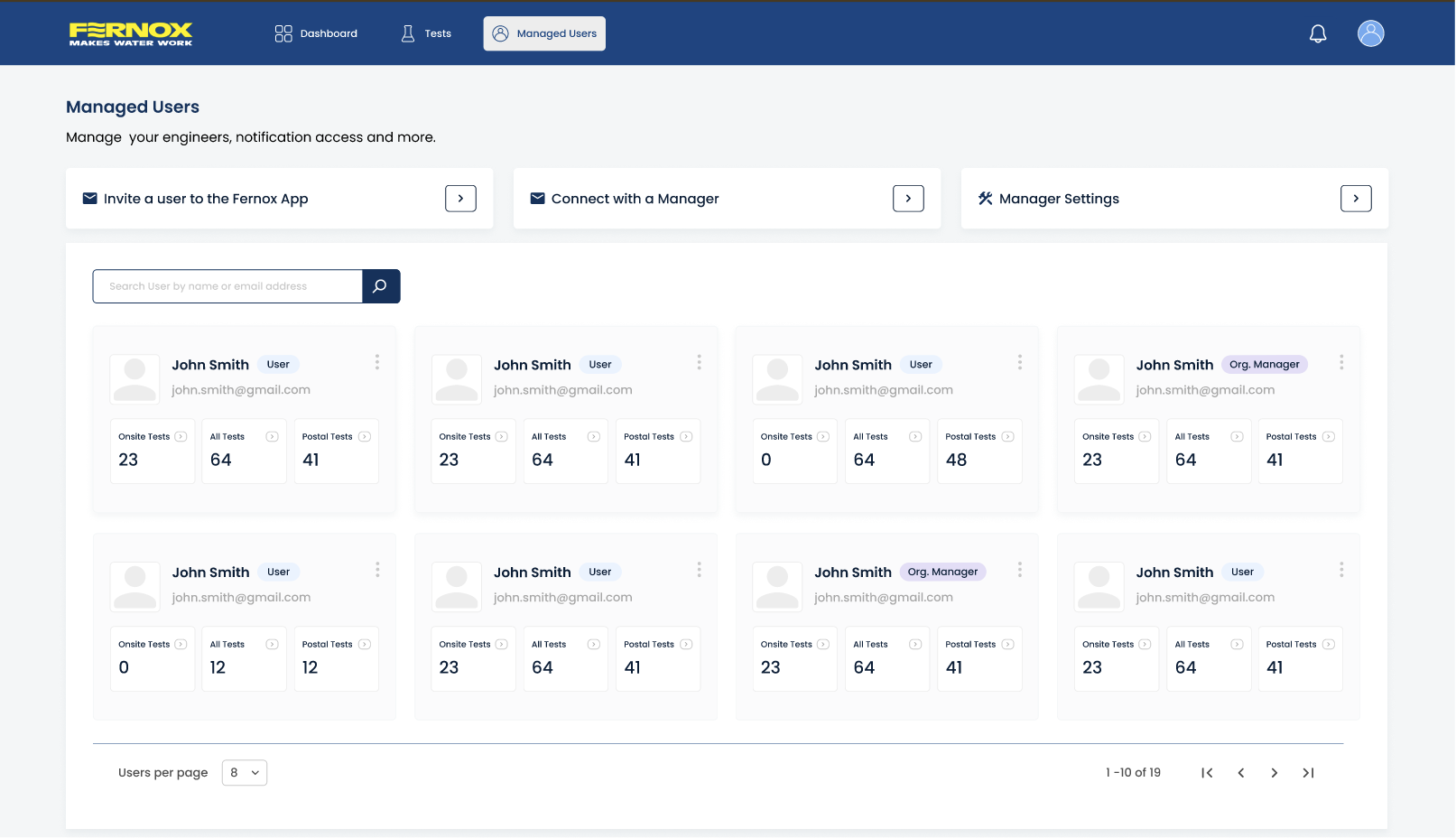Select the Managed Users tab
Image resolution: width=1456 pixels, height=838 pixels.
[x=544, y=33]
